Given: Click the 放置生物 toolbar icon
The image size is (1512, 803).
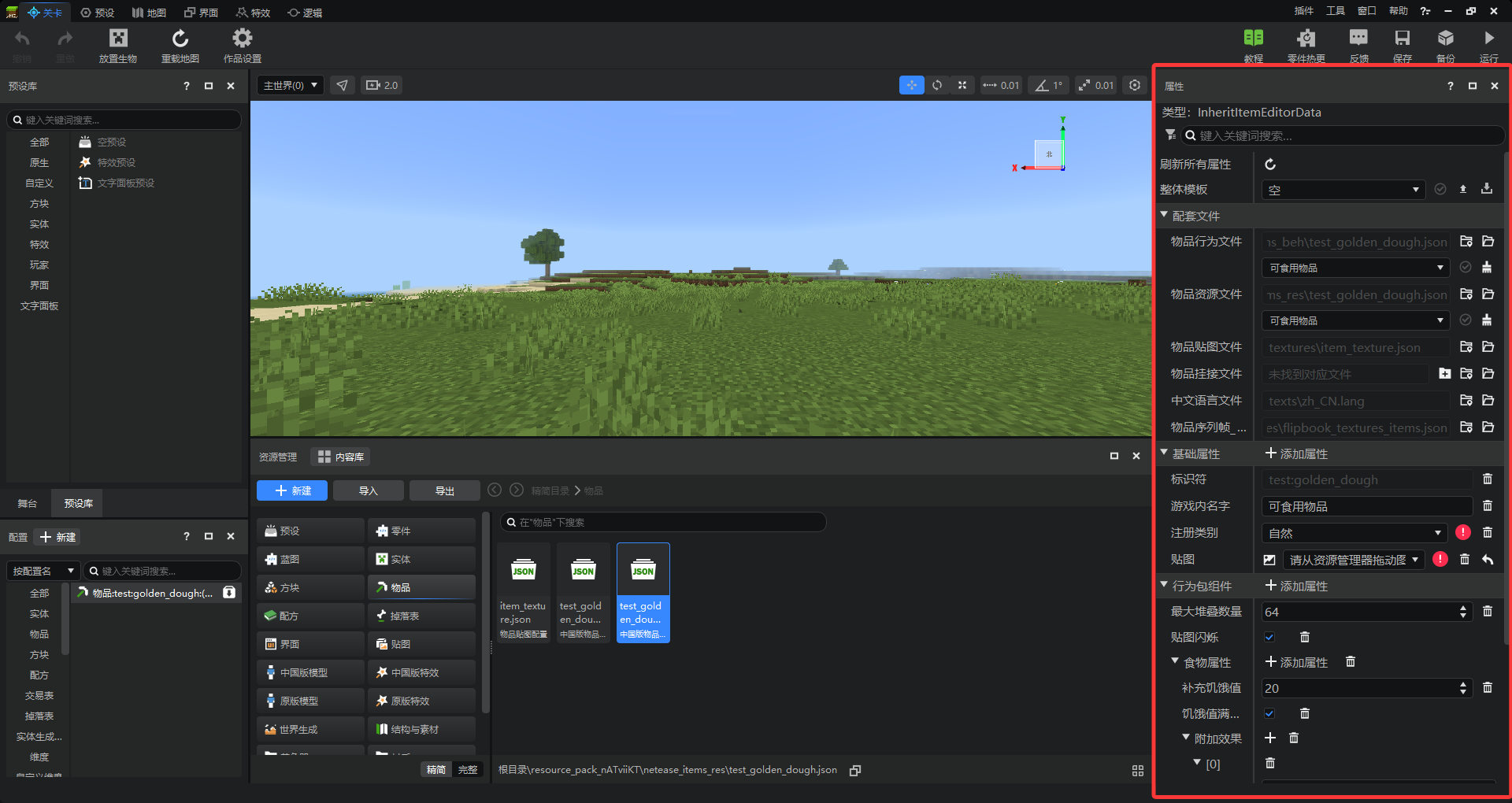Looking at the screenshot, I should coord(118,38).
